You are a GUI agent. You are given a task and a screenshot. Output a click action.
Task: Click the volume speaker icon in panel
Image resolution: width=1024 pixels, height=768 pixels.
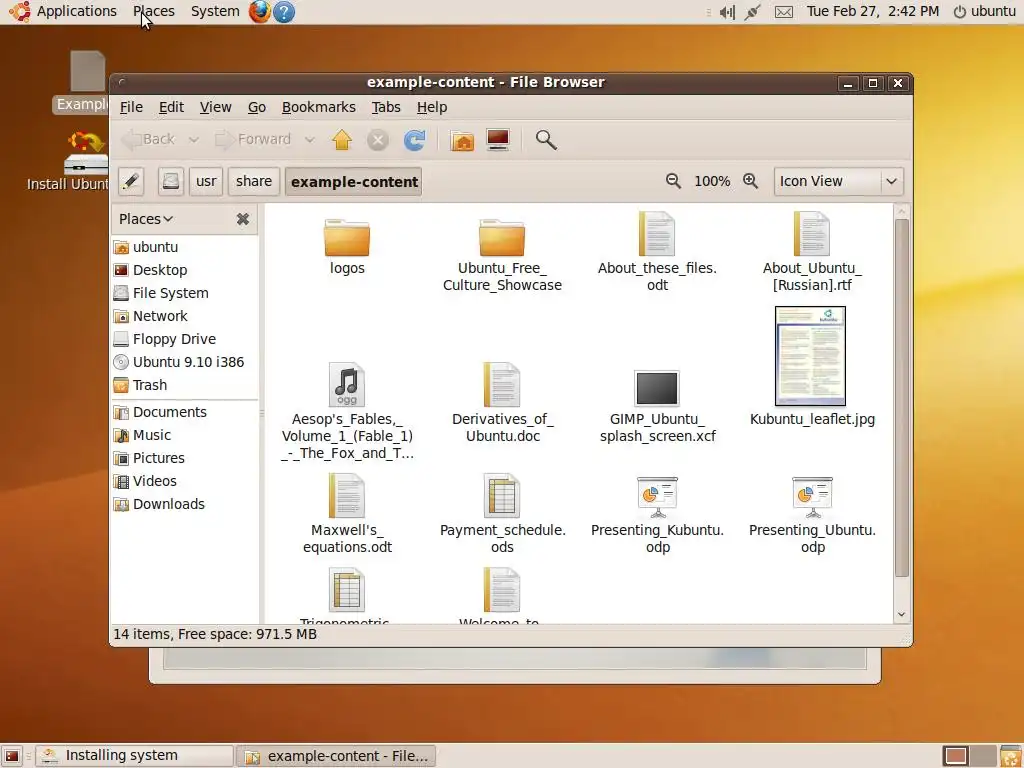(727, 12)
